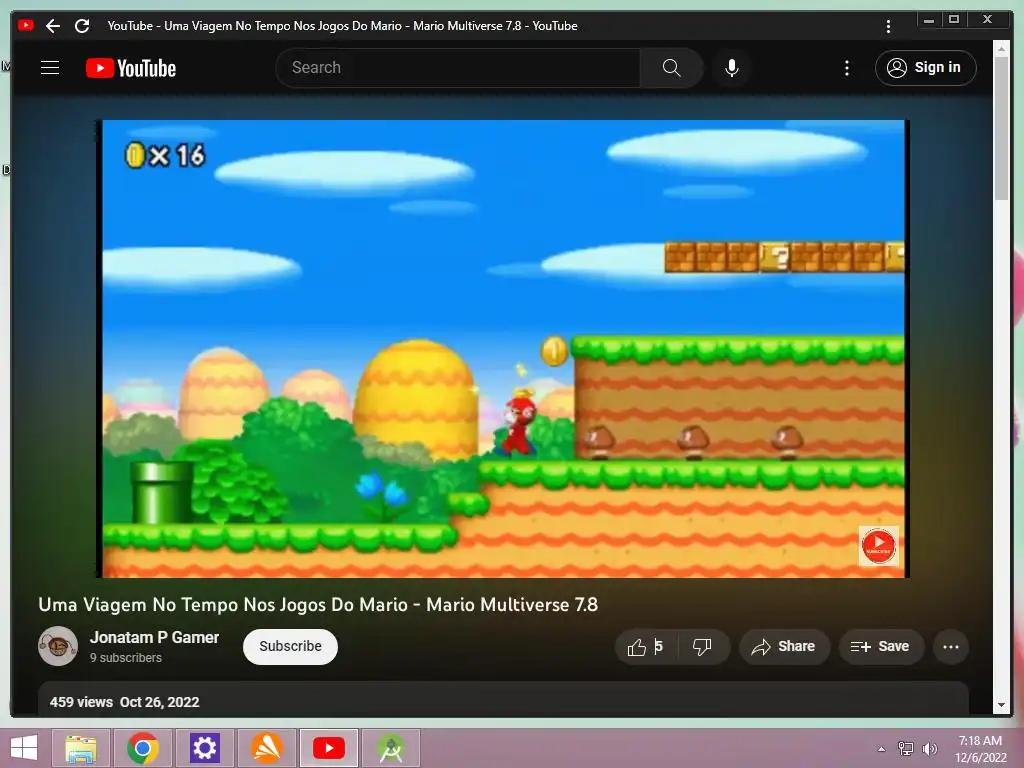1024x768 pixels.
Task: Click the magnifier search button
Action: 671,68
